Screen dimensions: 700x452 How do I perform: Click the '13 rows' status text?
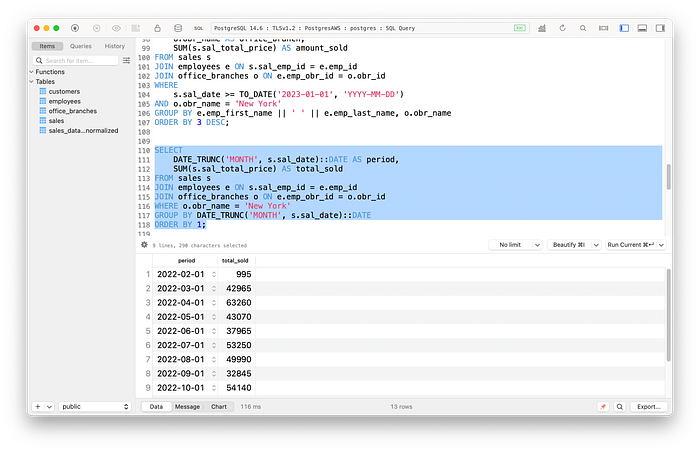pyautogui.click(x=401, y=406)
